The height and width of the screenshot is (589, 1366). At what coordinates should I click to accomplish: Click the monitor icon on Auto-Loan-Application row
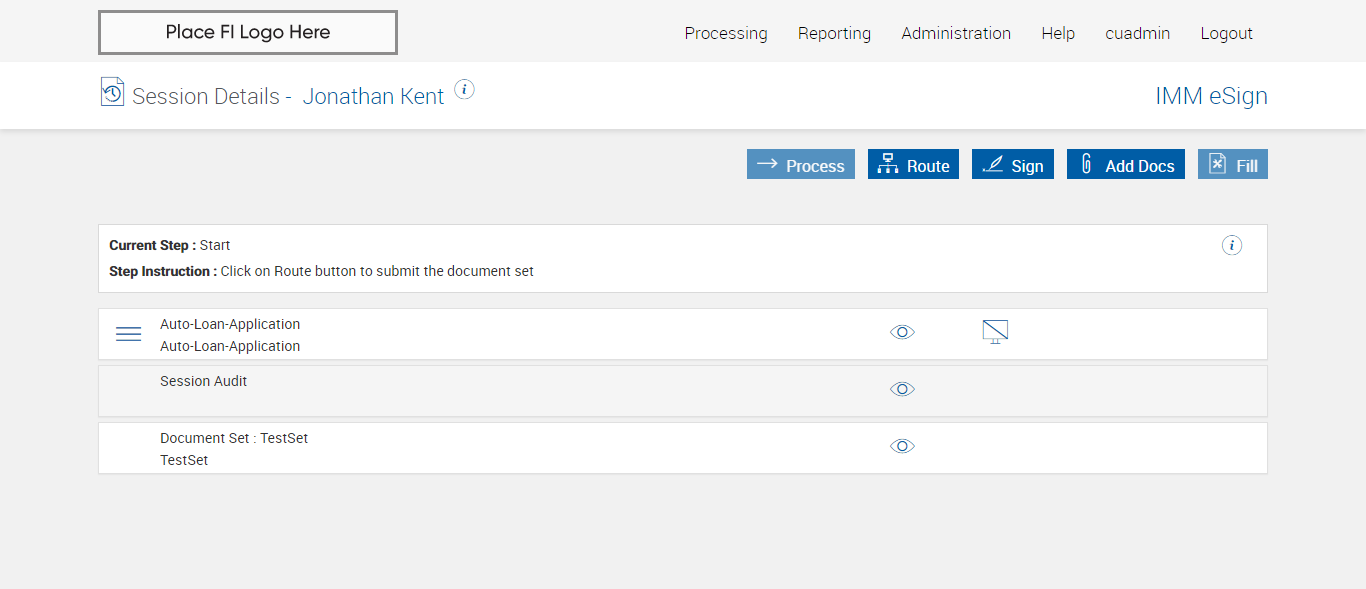995,332
